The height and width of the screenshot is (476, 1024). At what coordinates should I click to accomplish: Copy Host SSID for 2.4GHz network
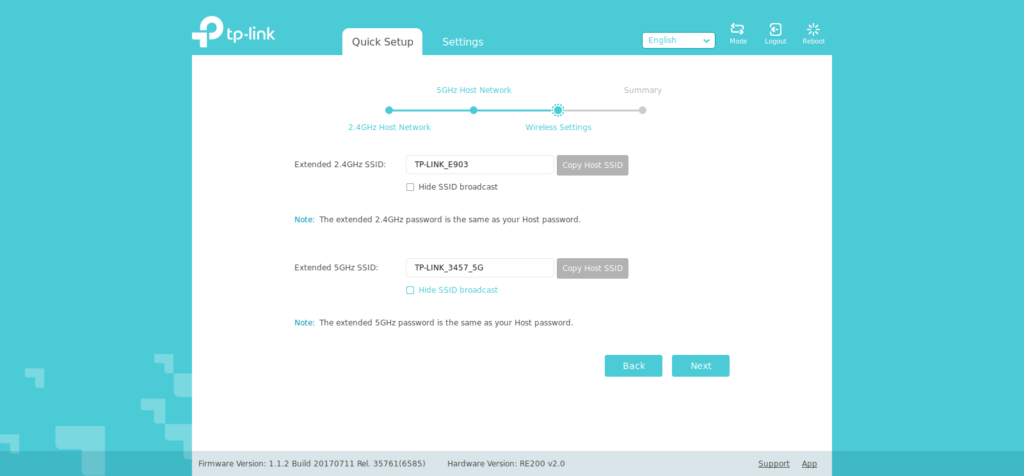[x=592, y=165]
